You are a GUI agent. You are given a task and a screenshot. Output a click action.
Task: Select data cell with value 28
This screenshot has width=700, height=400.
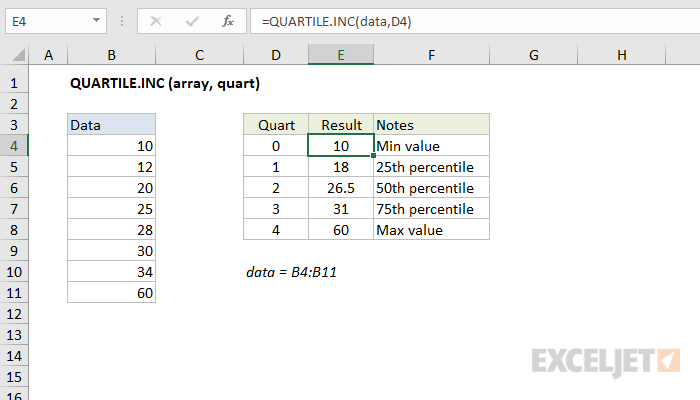tap(112, 229)
